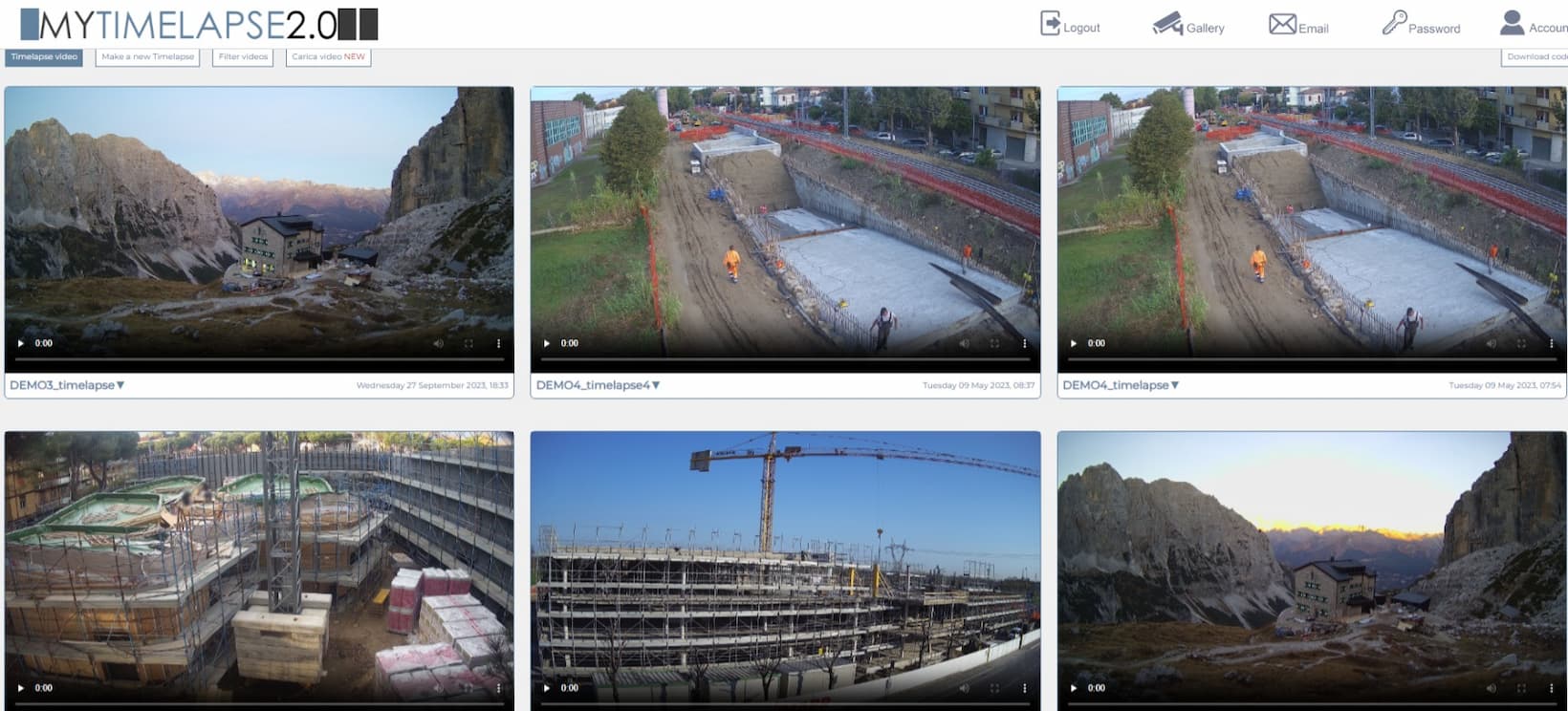
Task: Switch to Filter videos tab
Action: point(243,57)
